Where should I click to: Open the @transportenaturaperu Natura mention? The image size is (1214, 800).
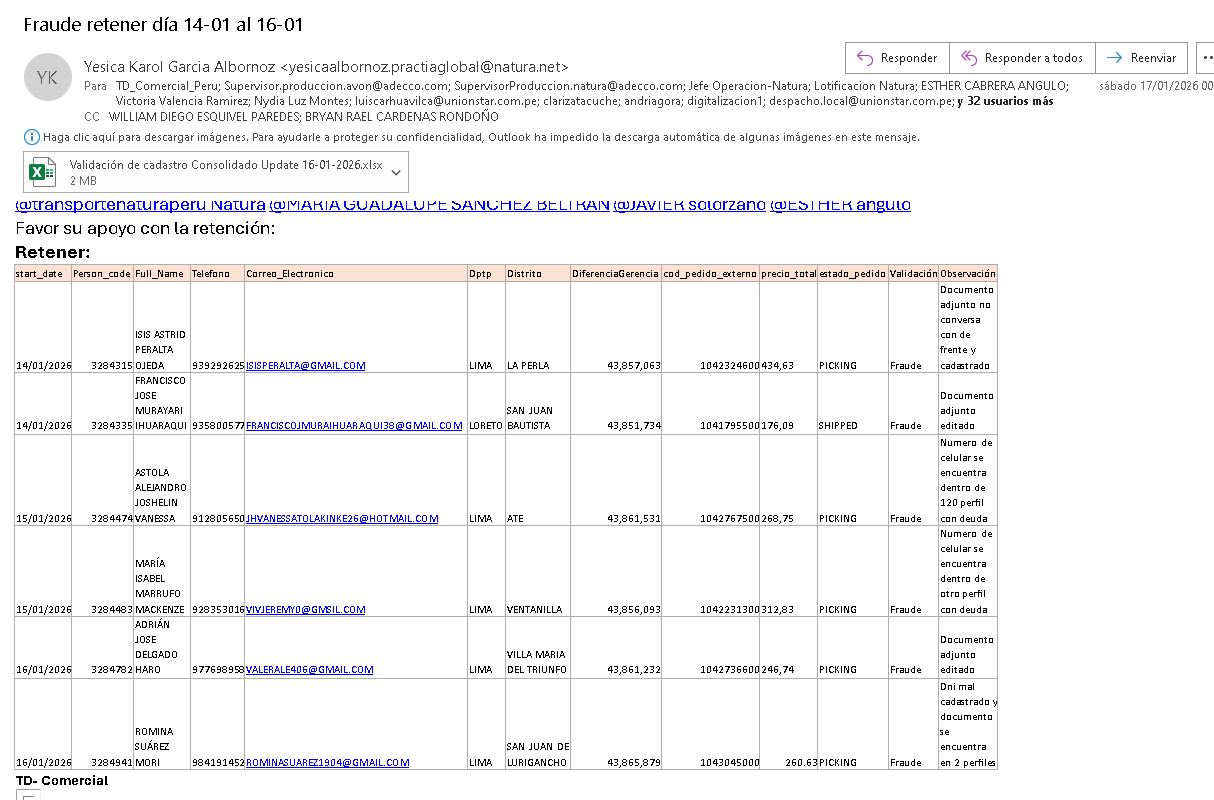point(140,205)
